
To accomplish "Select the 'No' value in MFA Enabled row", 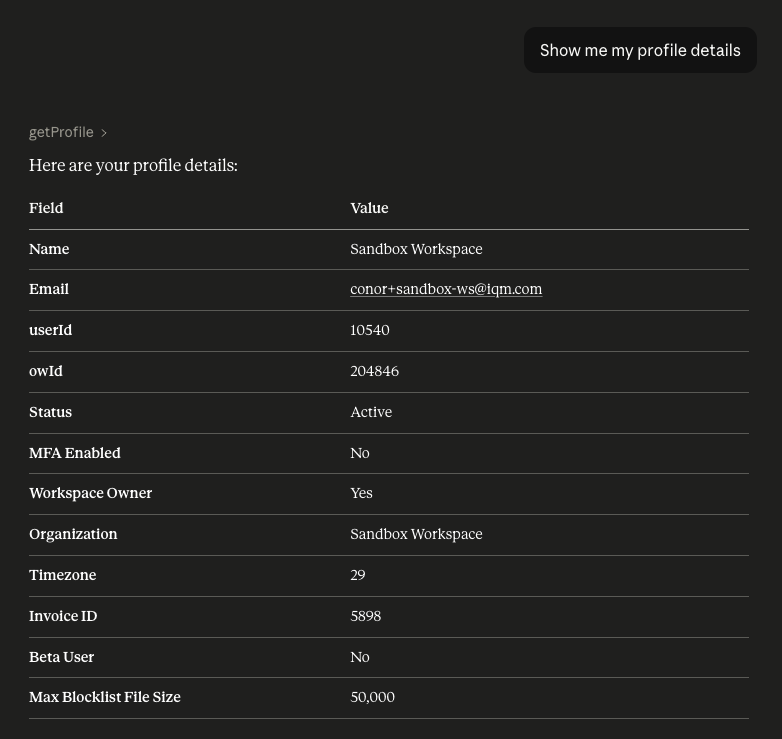I will coord(360,453).
